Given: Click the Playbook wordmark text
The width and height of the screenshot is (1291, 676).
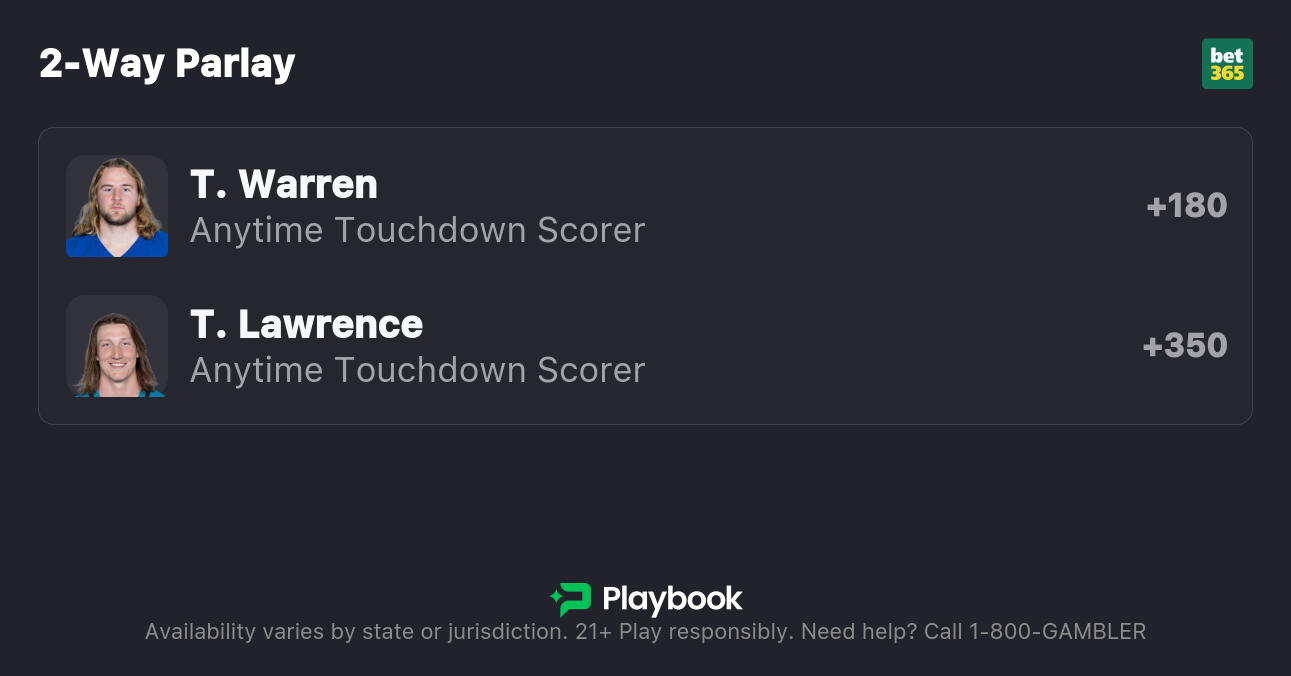Looking at the screenshot, I should (x=672, y=599).
